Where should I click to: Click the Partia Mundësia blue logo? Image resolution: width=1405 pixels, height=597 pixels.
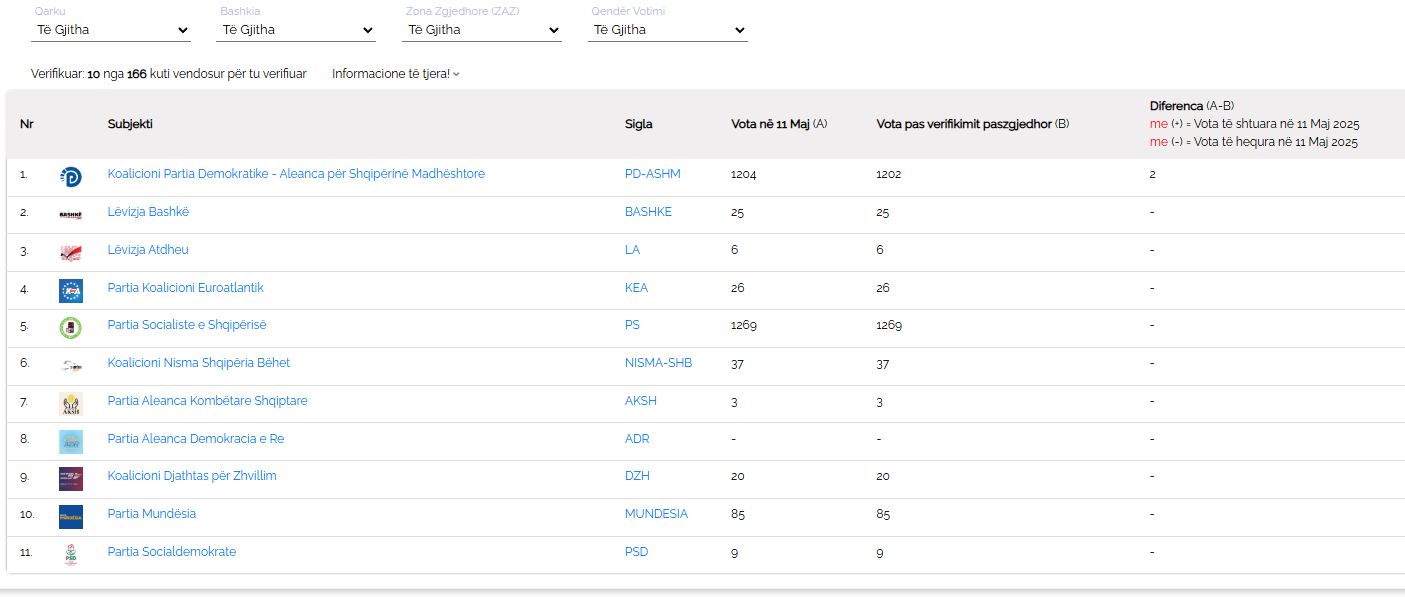click(x=71, y=516)
